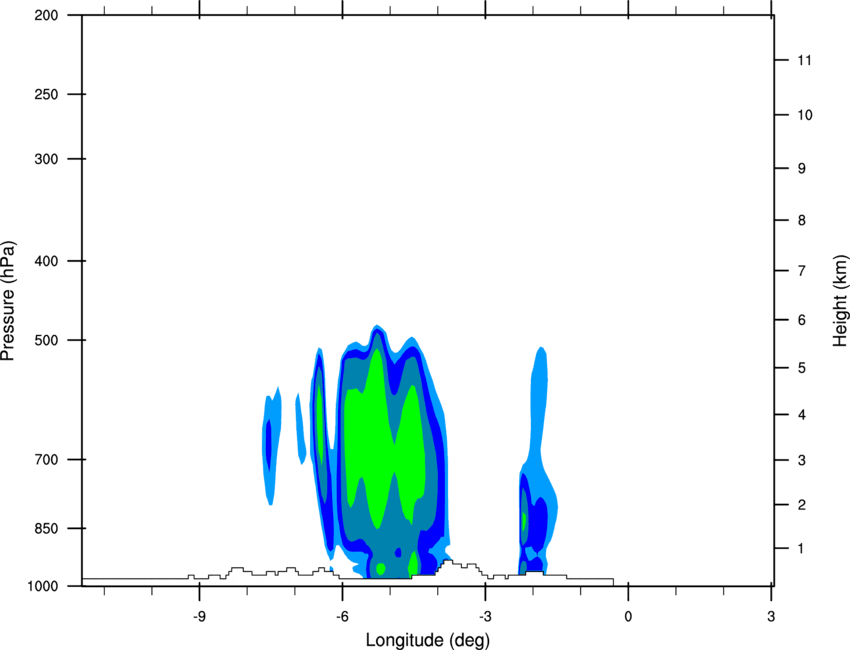Click the 1 km height label

tap(801, 549)
